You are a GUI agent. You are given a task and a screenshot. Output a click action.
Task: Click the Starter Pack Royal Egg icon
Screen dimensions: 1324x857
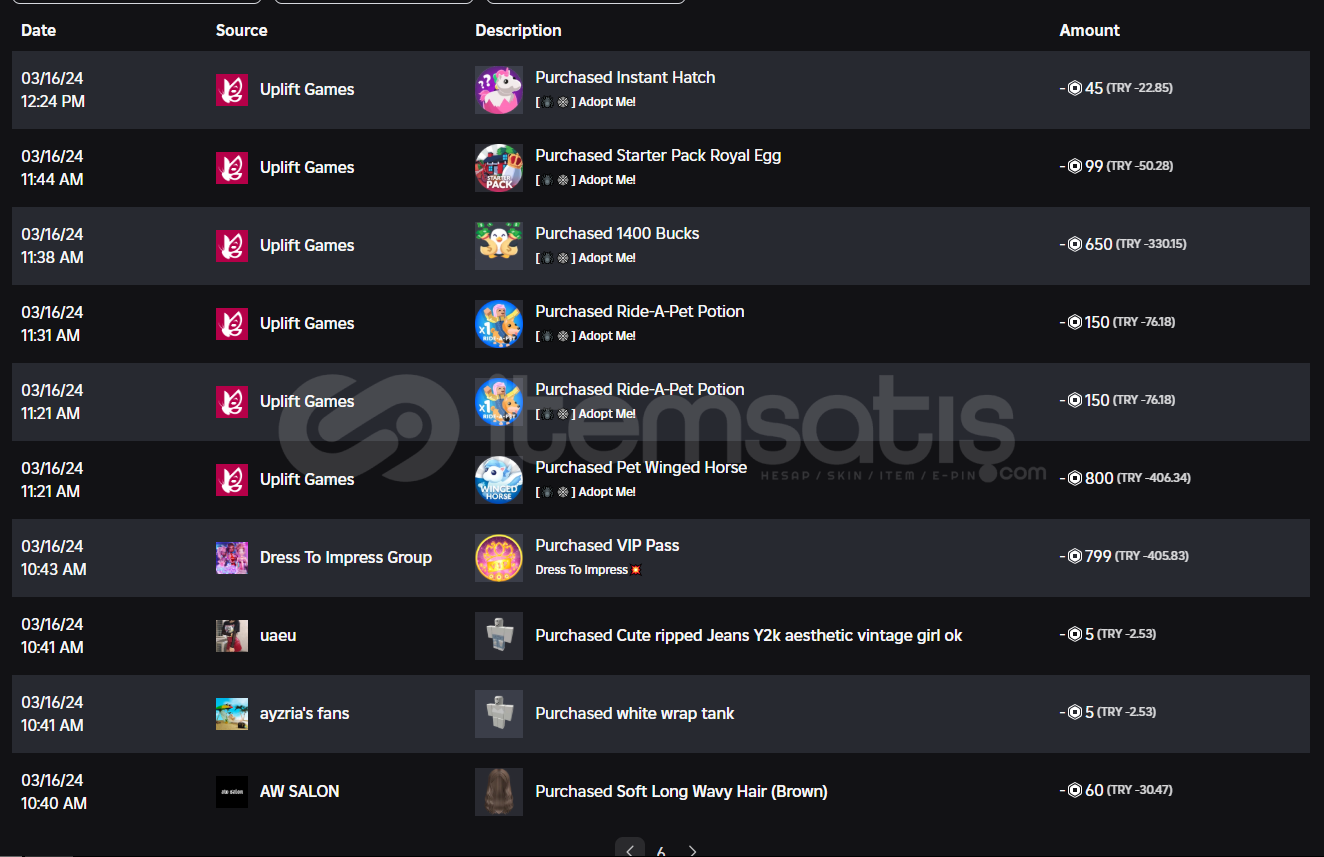coord(499,168)
